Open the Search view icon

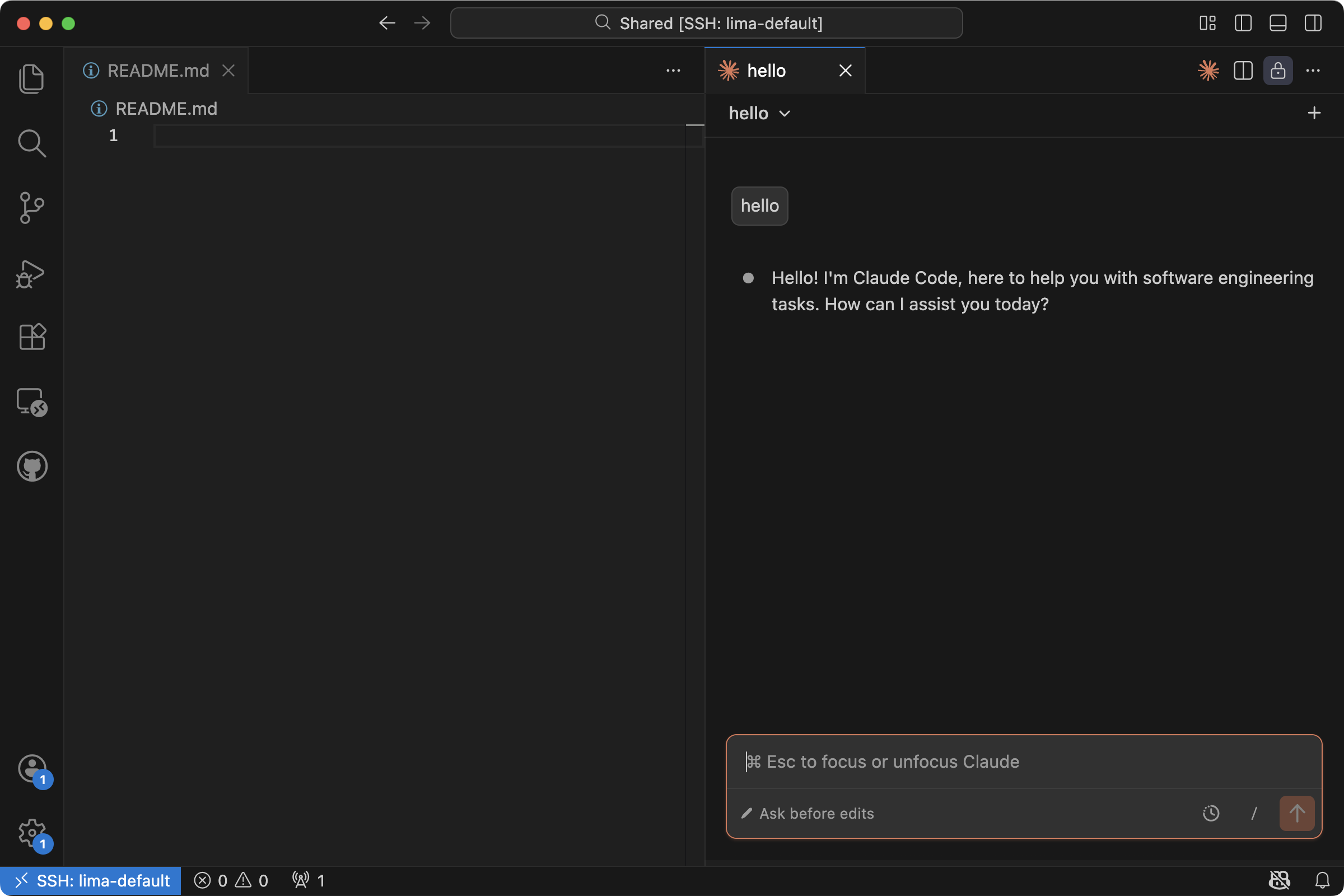(x=31, y=143)
